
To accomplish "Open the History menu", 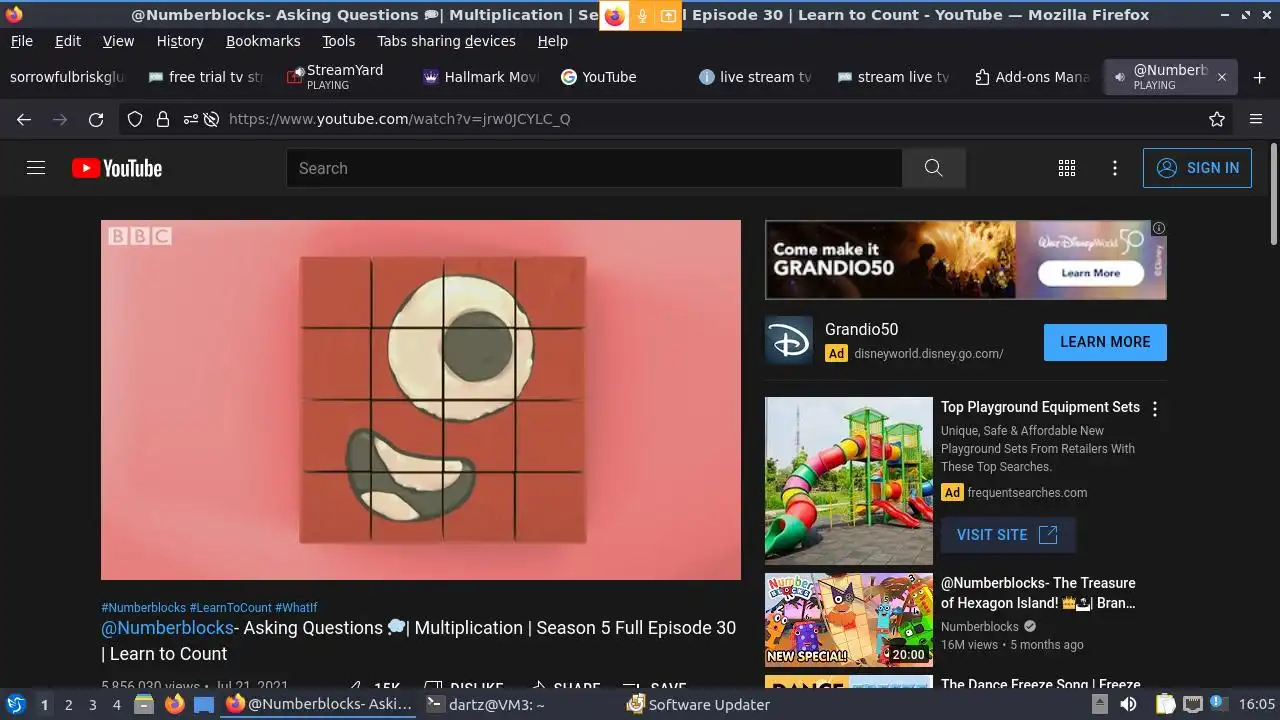I will coord(180,41).
